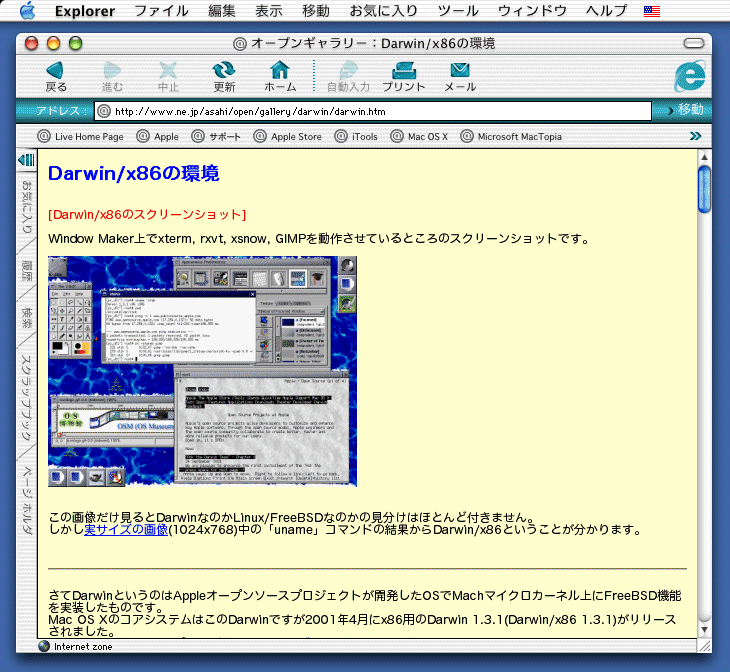The height and width of the screenshot is (672, 730).
Task: Click the Refresh (更新) toolbar button
Action: [224, 77]
